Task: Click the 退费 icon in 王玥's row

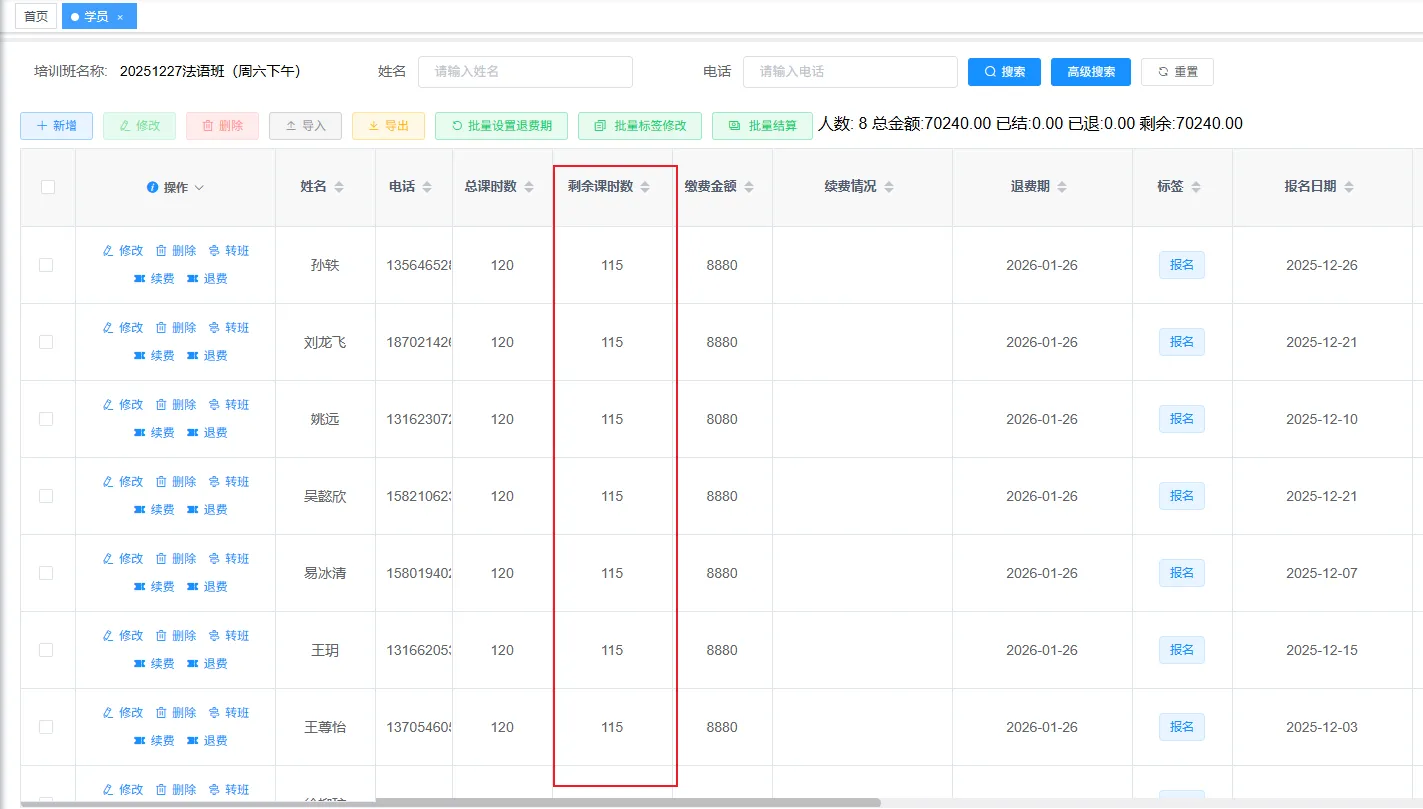Action: (193, 664)
